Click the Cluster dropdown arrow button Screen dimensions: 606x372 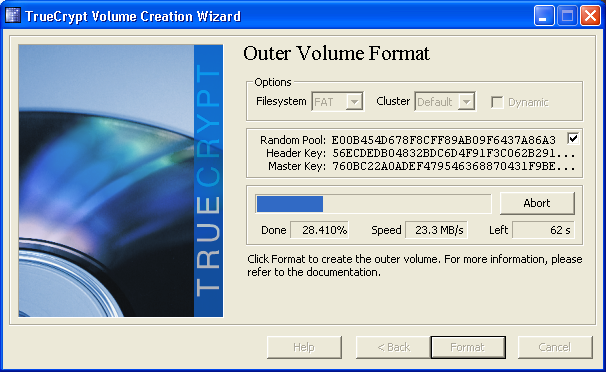466,102
